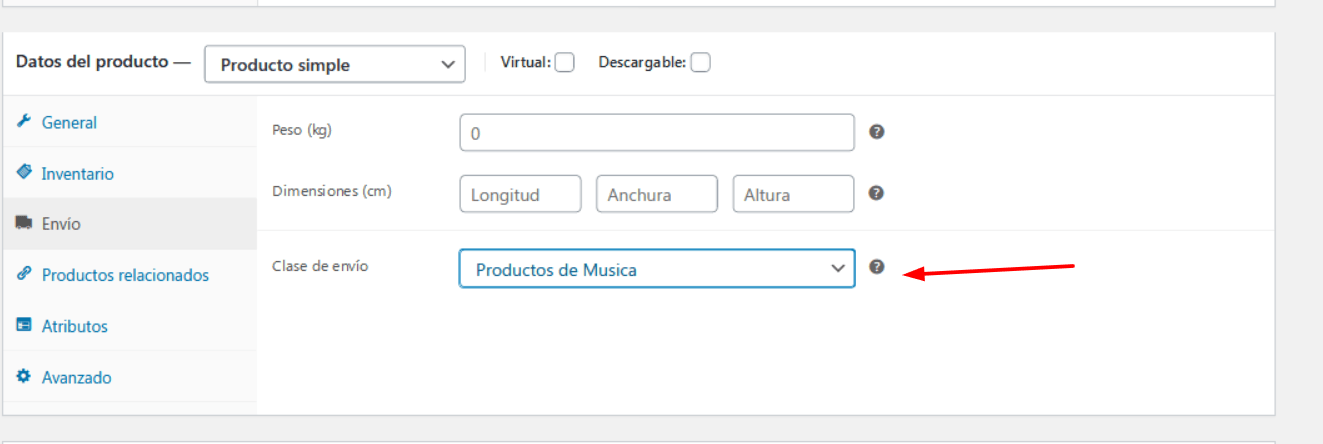Enable the Virtual checkbox
Image resolution: width=1323 pixels, height=444 pixels.
565,62
